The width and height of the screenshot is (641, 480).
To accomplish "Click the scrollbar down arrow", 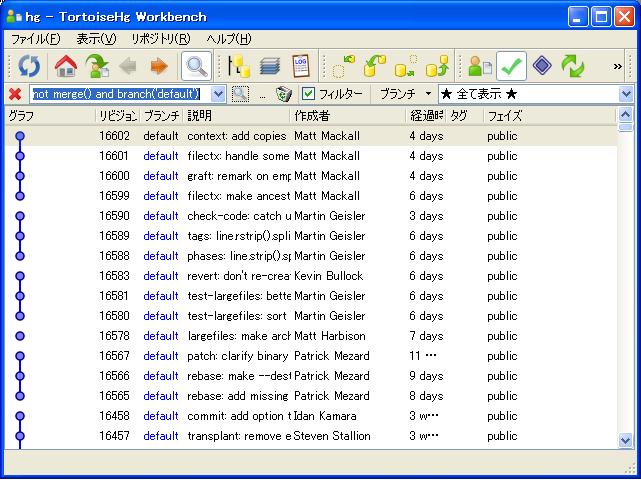I will tap(625, 440).
